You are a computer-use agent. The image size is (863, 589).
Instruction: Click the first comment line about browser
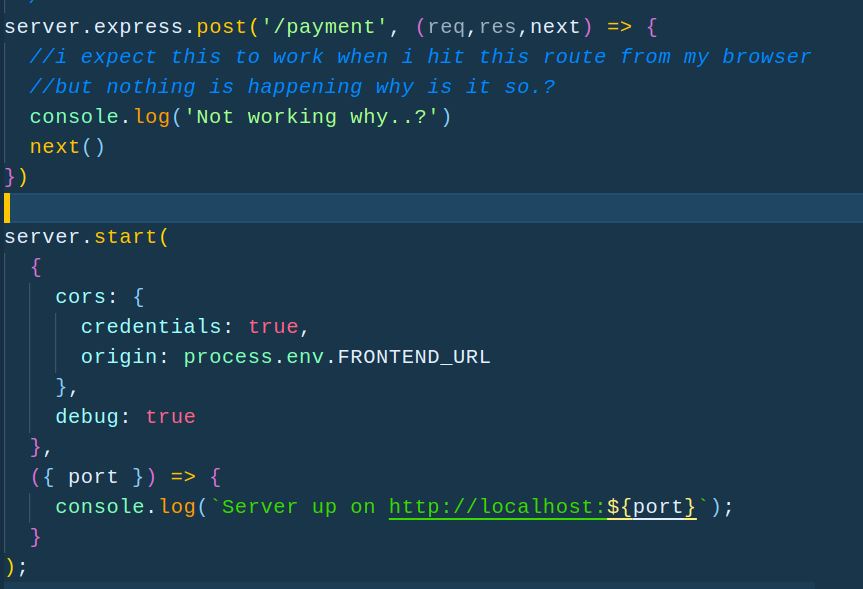click(x=420, y=57)
